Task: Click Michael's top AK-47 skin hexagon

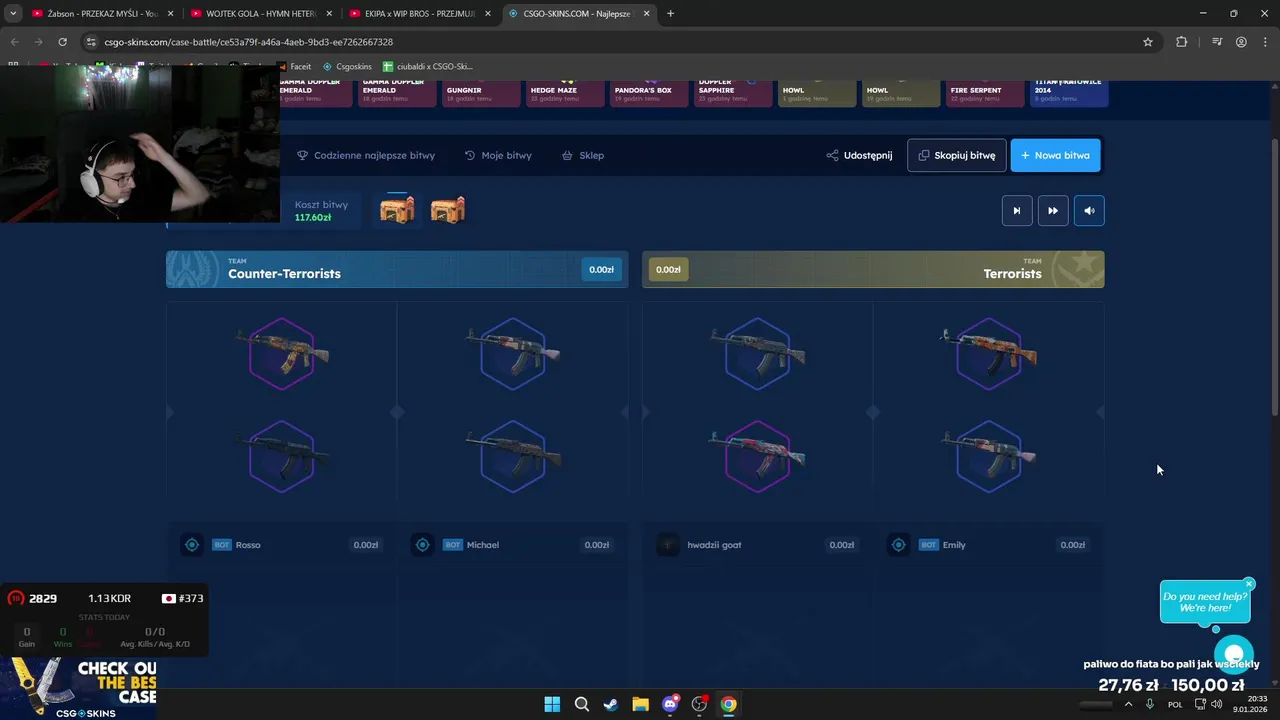Action: click(x=512, y=353)
